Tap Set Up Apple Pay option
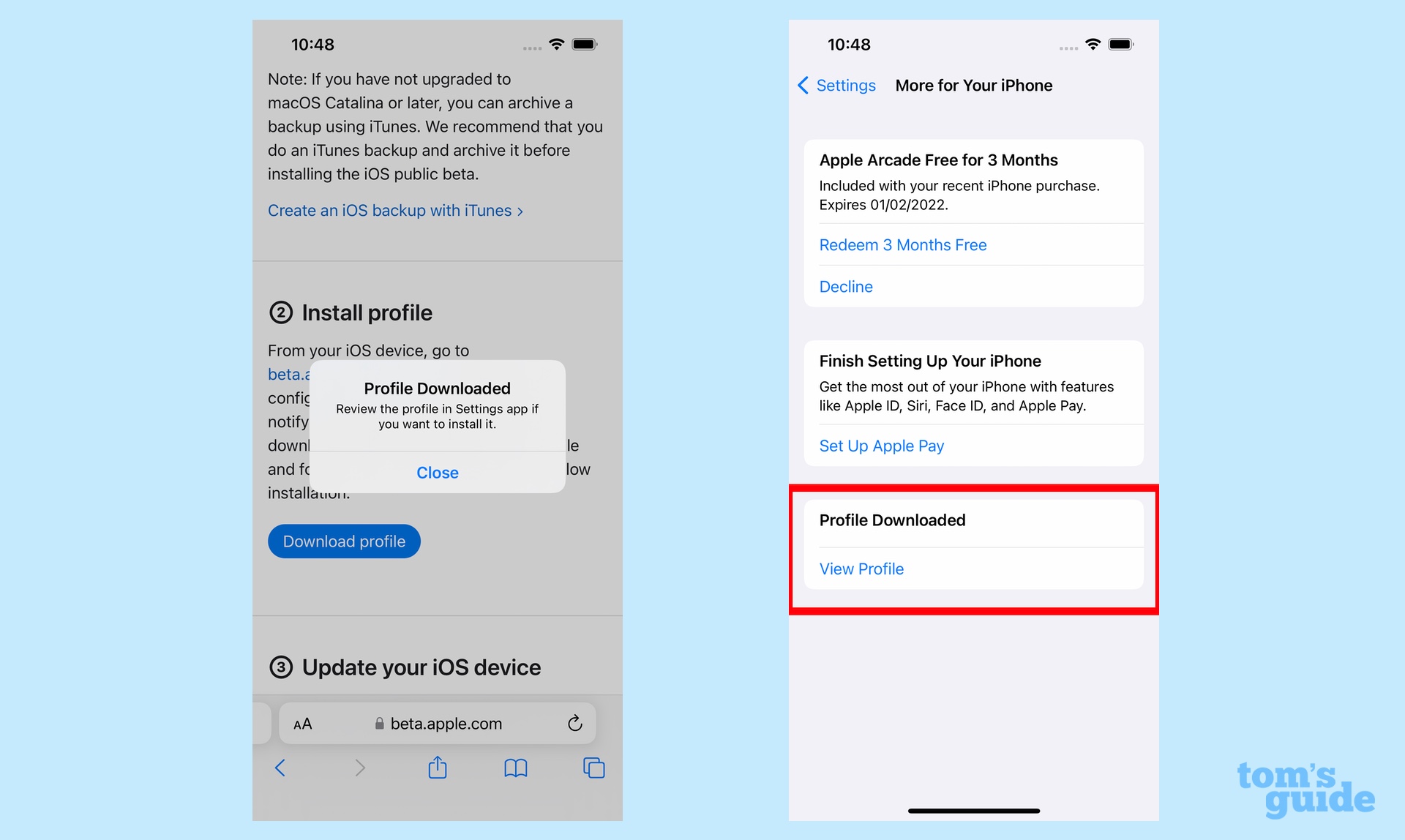This screenshot has height=840, width=1405. pos(881,445)
